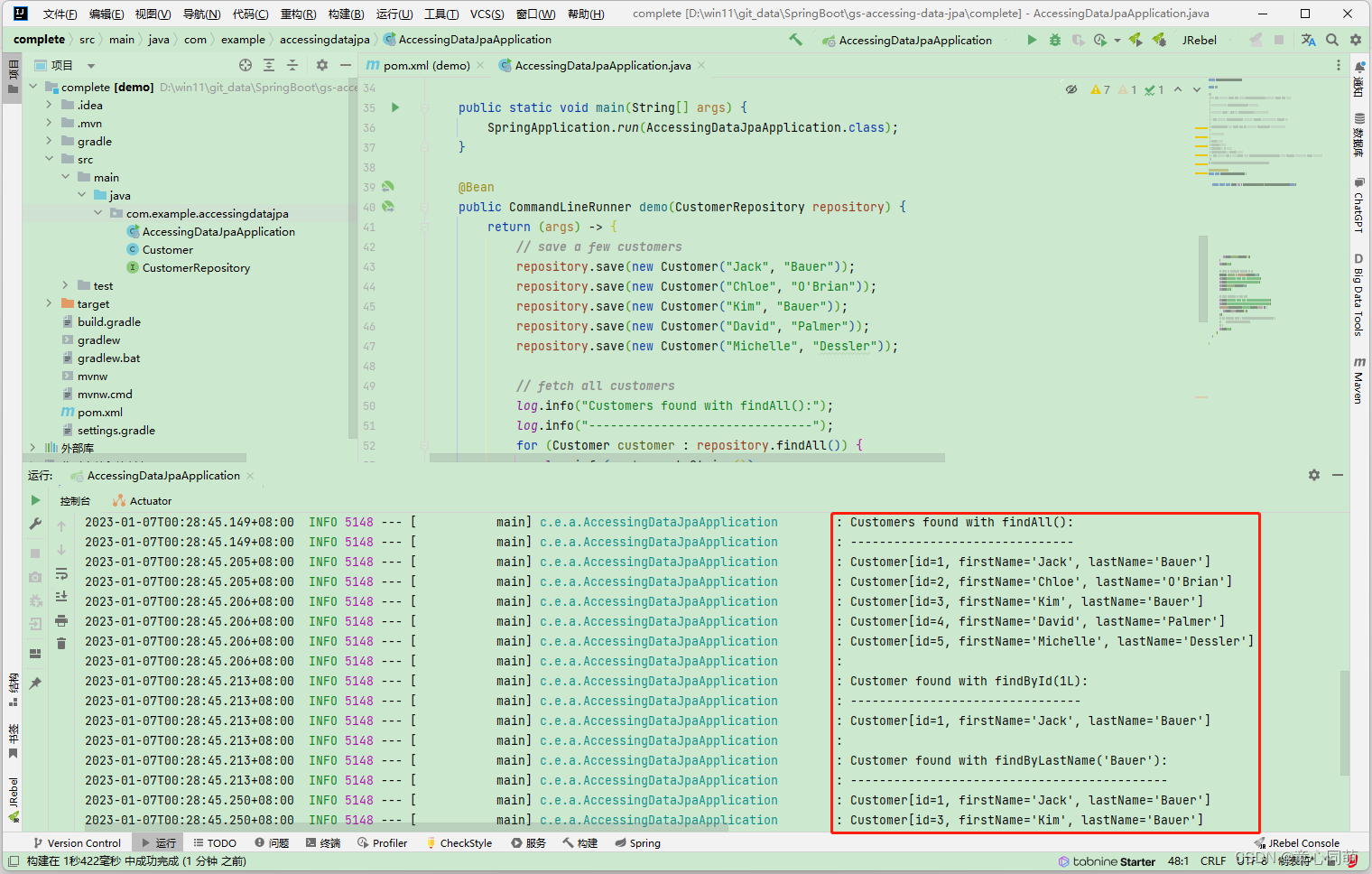Open the Version Control tool window

[x=78, y=842]
